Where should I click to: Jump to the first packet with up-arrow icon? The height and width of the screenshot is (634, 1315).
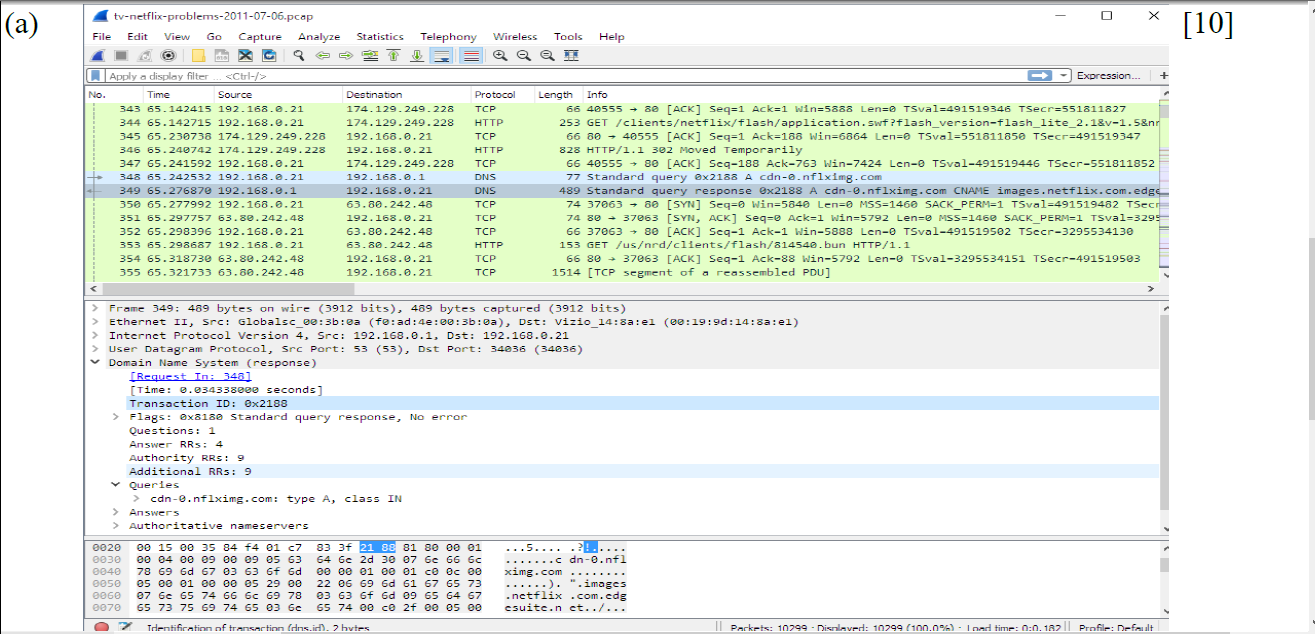click(393, 55)
